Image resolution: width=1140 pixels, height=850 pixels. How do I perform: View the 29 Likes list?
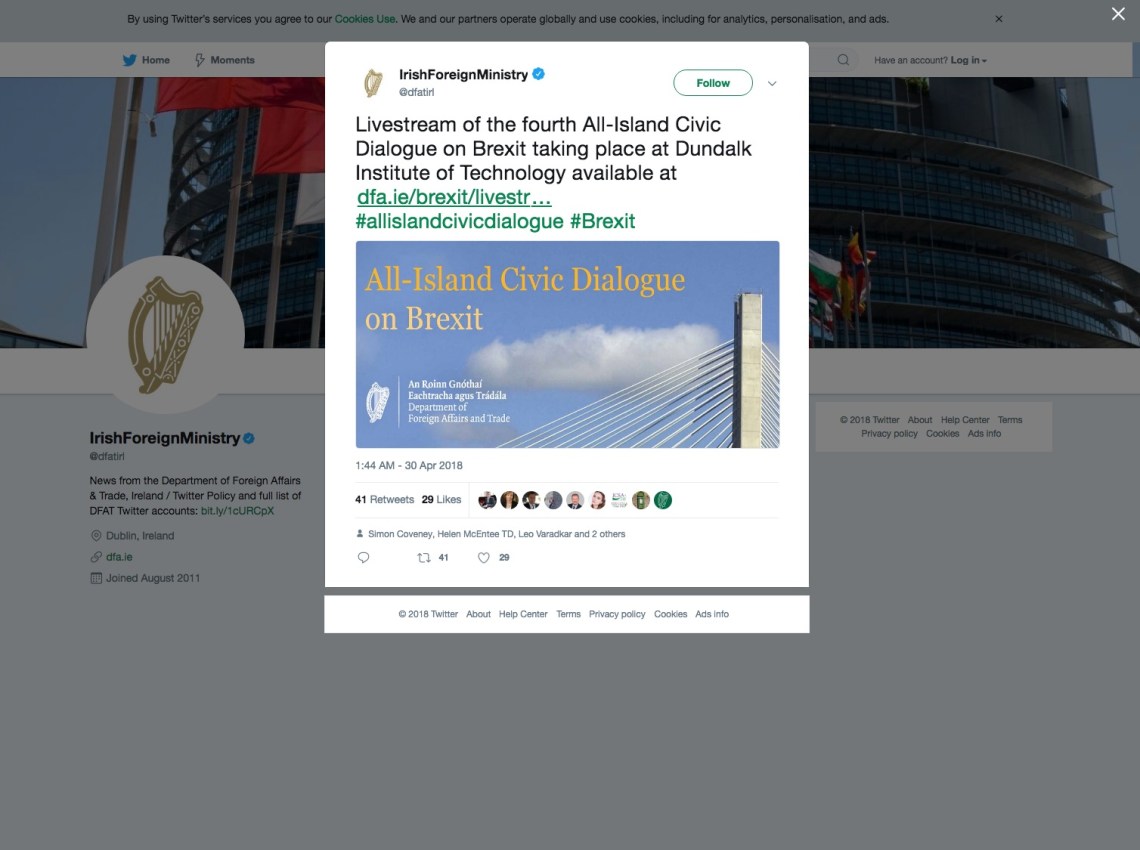point(441,500)
